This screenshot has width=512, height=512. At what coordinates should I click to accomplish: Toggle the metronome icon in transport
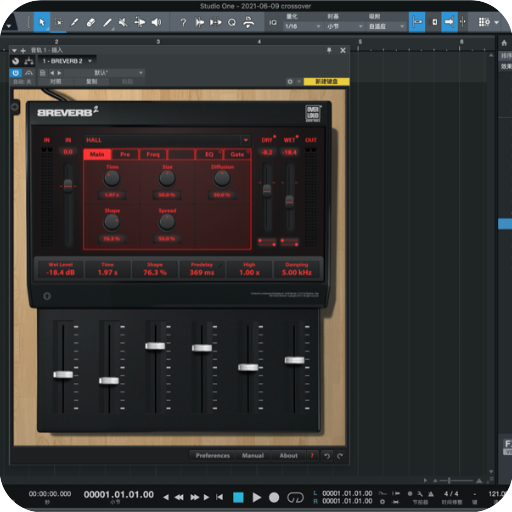coord(431,494)
